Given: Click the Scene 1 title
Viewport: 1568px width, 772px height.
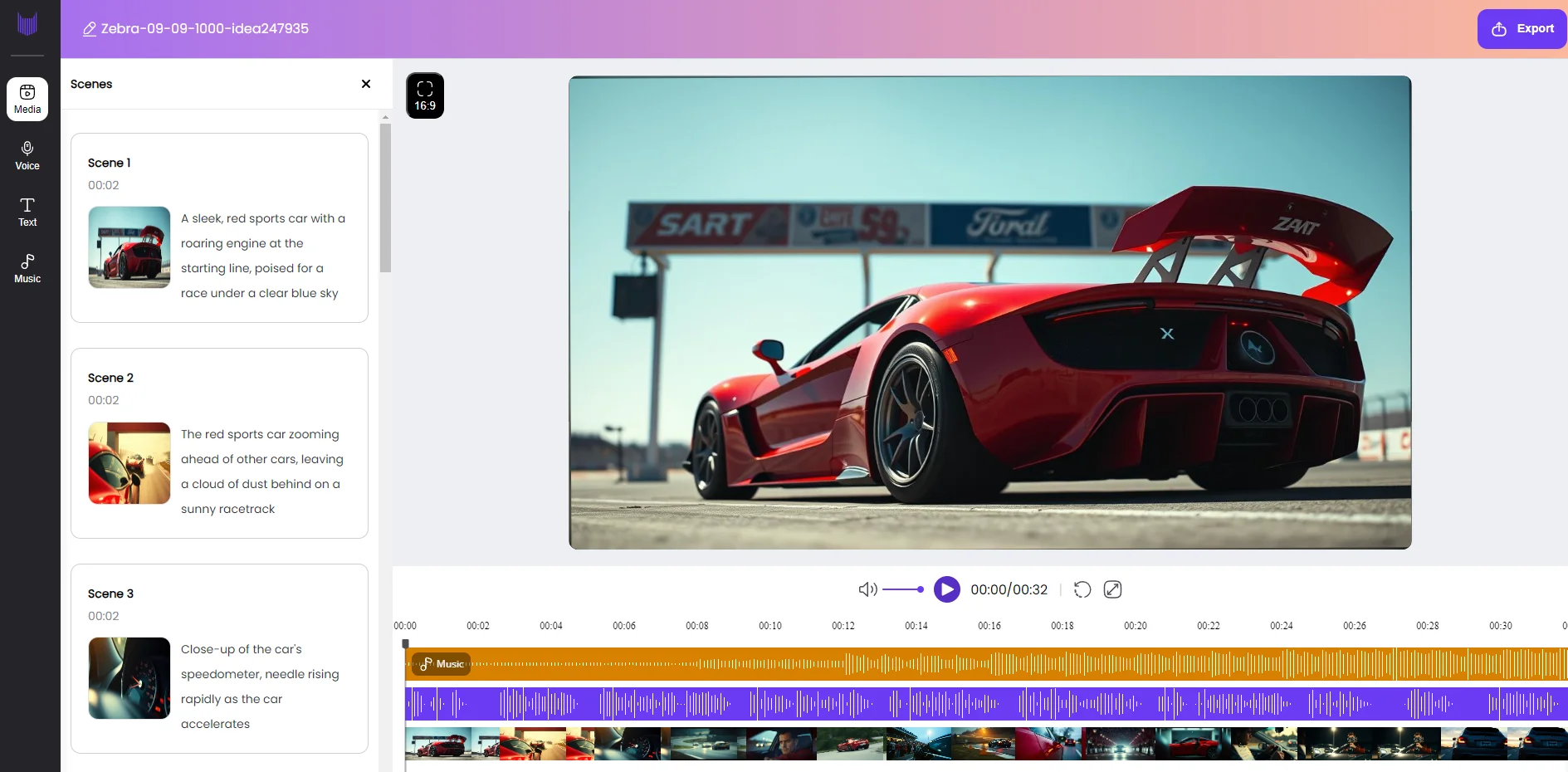Looking at the screenshot, I should pyautogui.click(x=110, y=163).
